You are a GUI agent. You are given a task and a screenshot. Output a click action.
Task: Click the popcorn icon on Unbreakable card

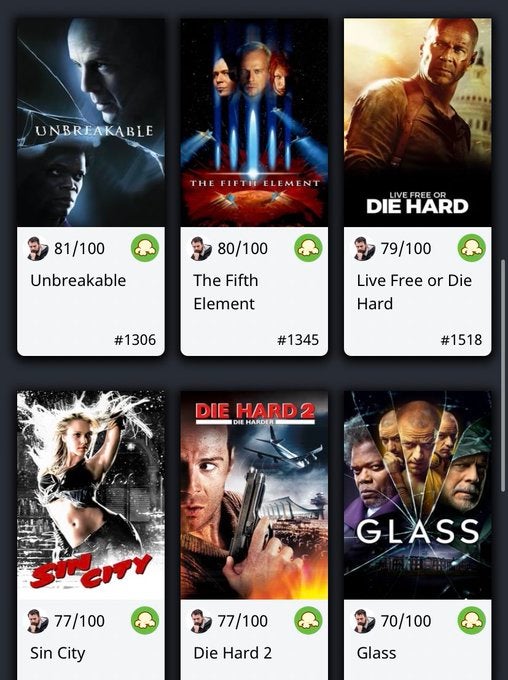coord(145,248)
